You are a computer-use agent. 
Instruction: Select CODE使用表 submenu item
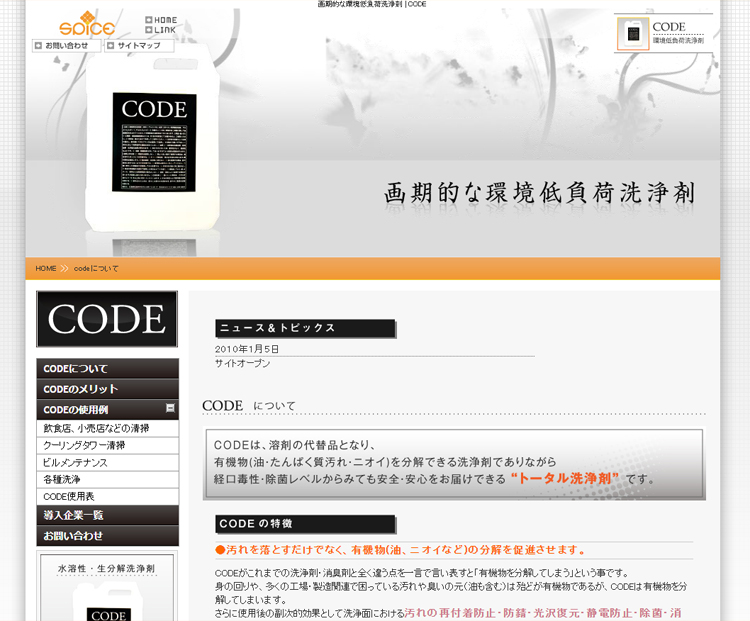point(108,497)
